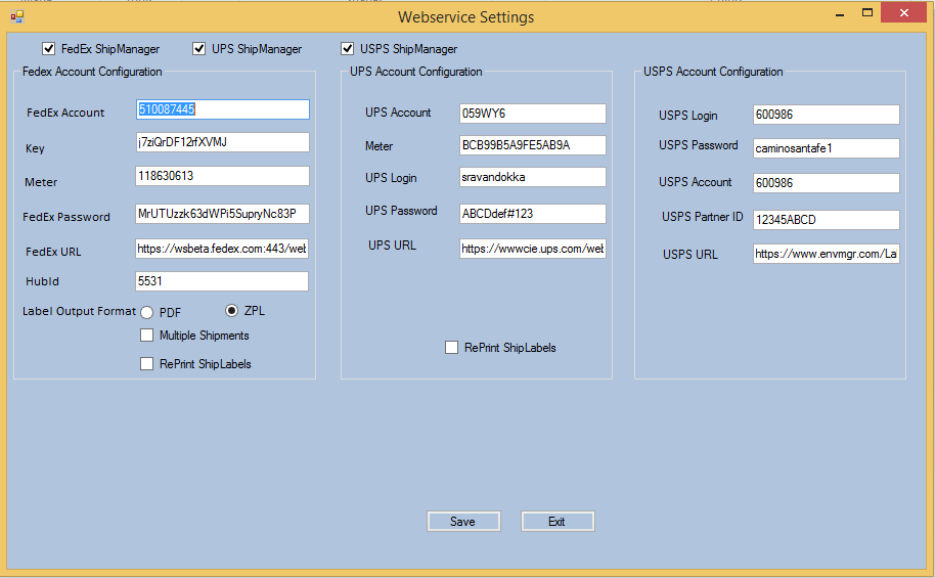
Task: Click into the FedEx Key field
Action: (x=222, y=142)
